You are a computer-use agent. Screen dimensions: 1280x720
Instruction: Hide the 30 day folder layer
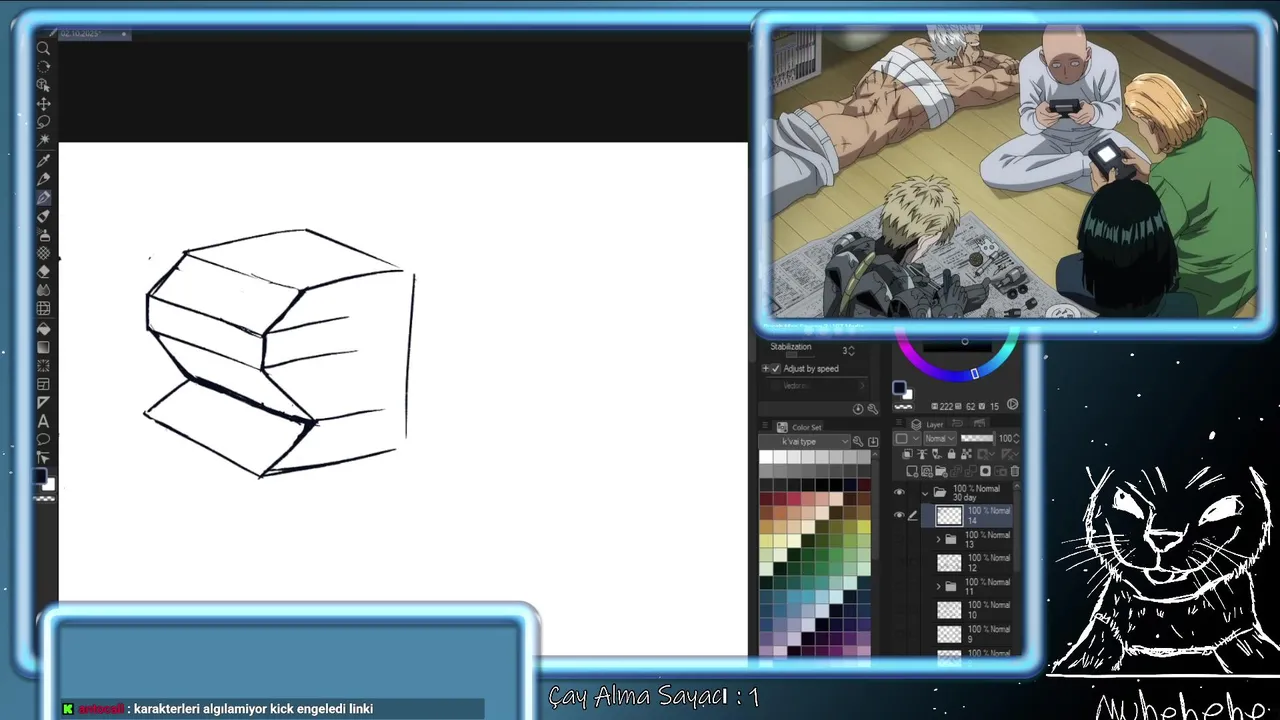point(899,492)
